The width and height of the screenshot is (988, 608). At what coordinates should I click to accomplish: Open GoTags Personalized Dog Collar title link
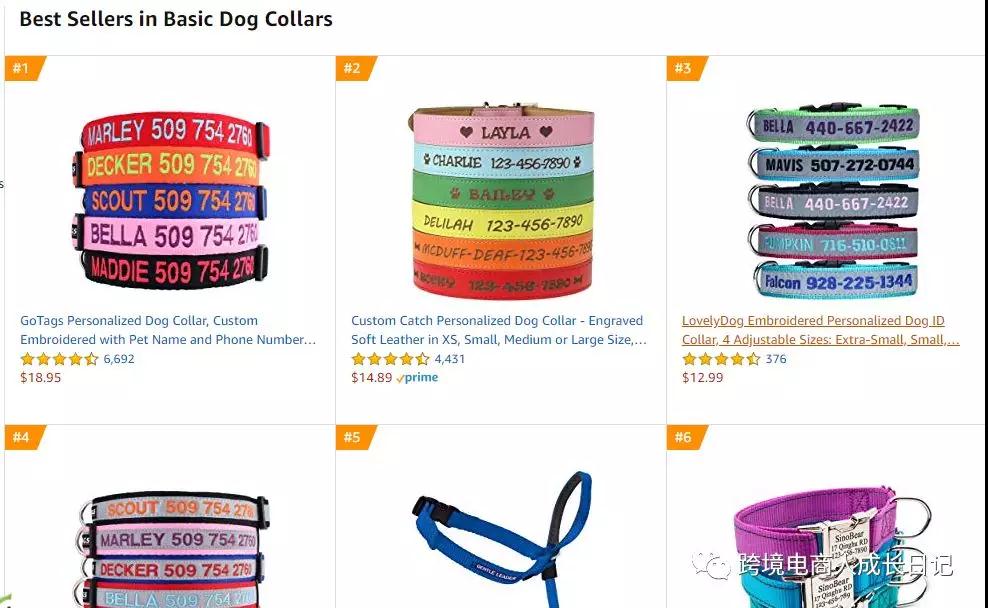coord(168,330)
